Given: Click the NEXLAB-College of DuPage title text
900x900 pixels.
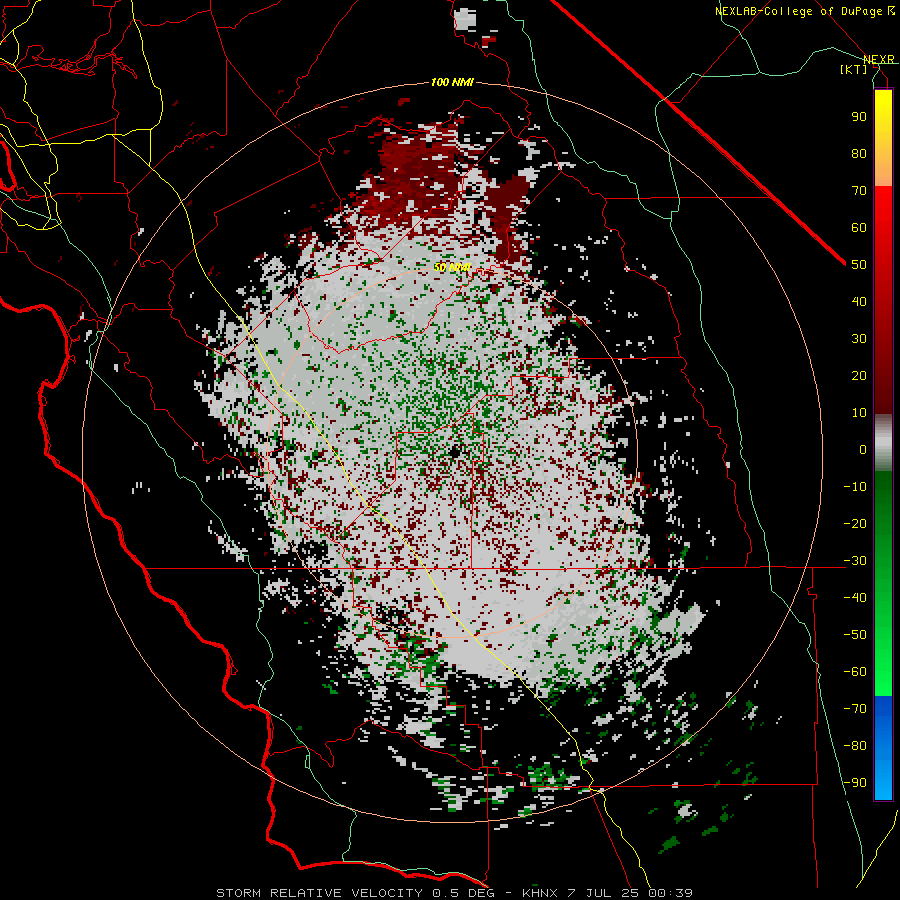Looking at the screenshot, I should [x=805, y=11].
